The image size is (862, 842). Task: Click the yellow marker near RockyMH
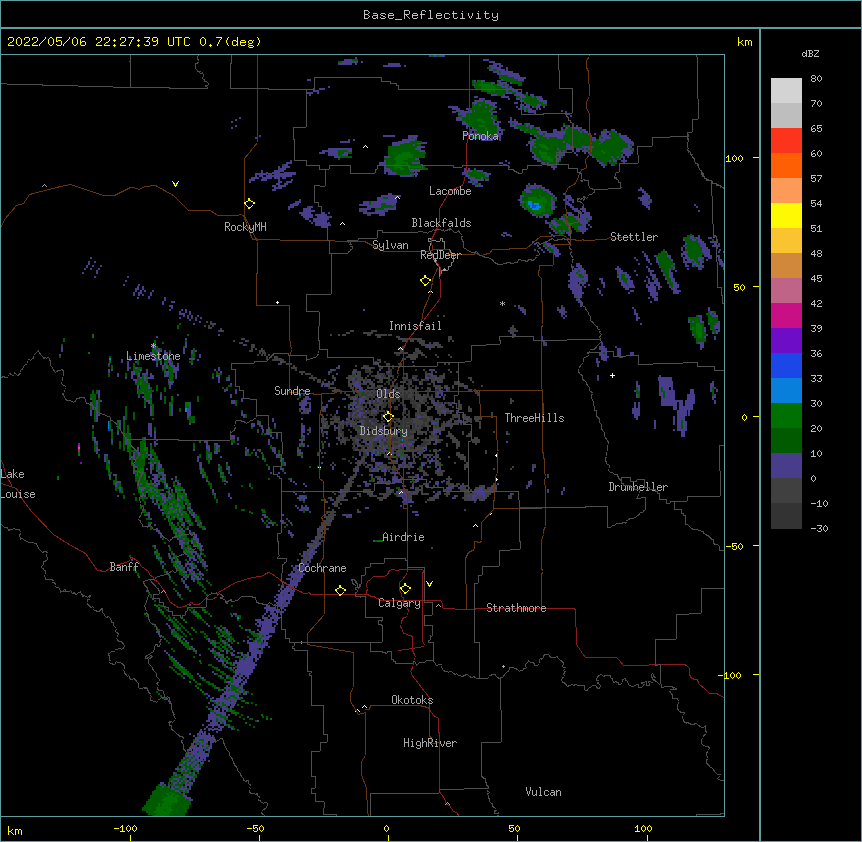tap(250, 204)
